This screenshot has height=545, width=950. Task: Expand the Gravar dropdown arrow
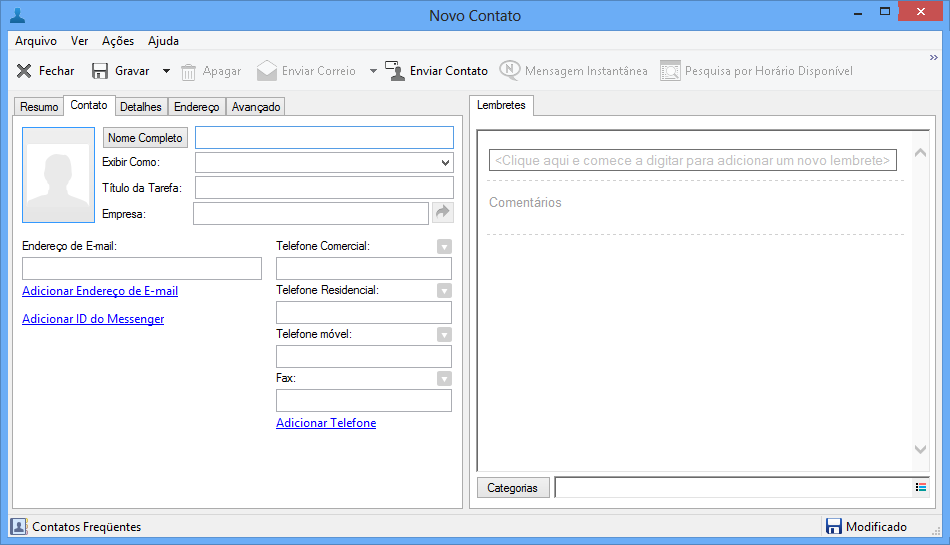click(x=166, y=71)
